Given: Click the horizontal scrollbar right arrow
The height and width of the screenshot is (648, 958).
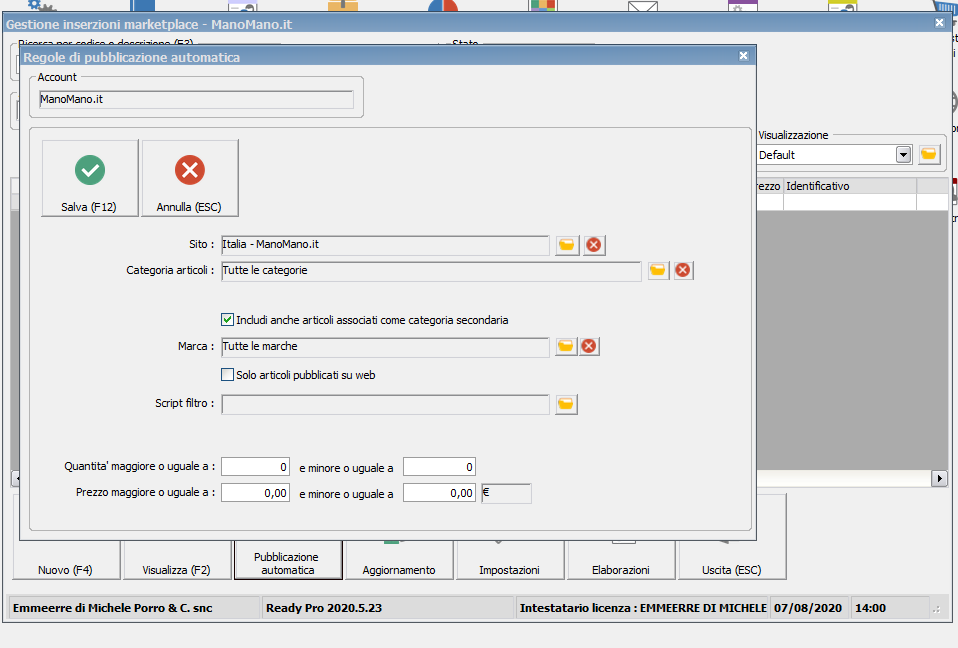Looking at the screenshot, I should coord(939,478).
